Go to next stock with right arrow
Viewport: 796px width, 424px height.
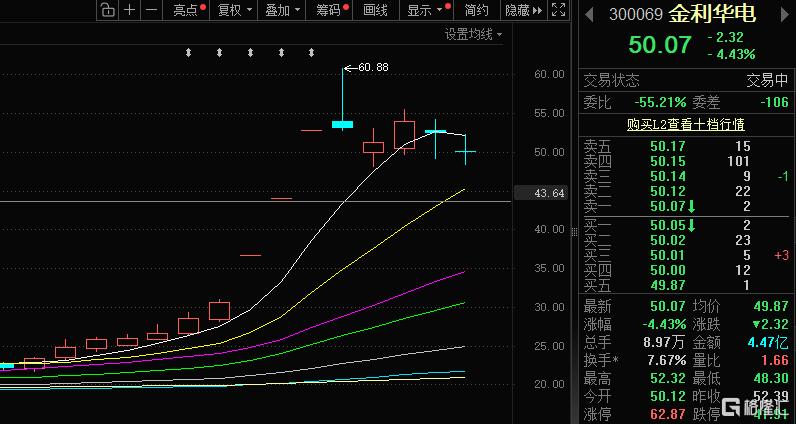coord(785,14)
